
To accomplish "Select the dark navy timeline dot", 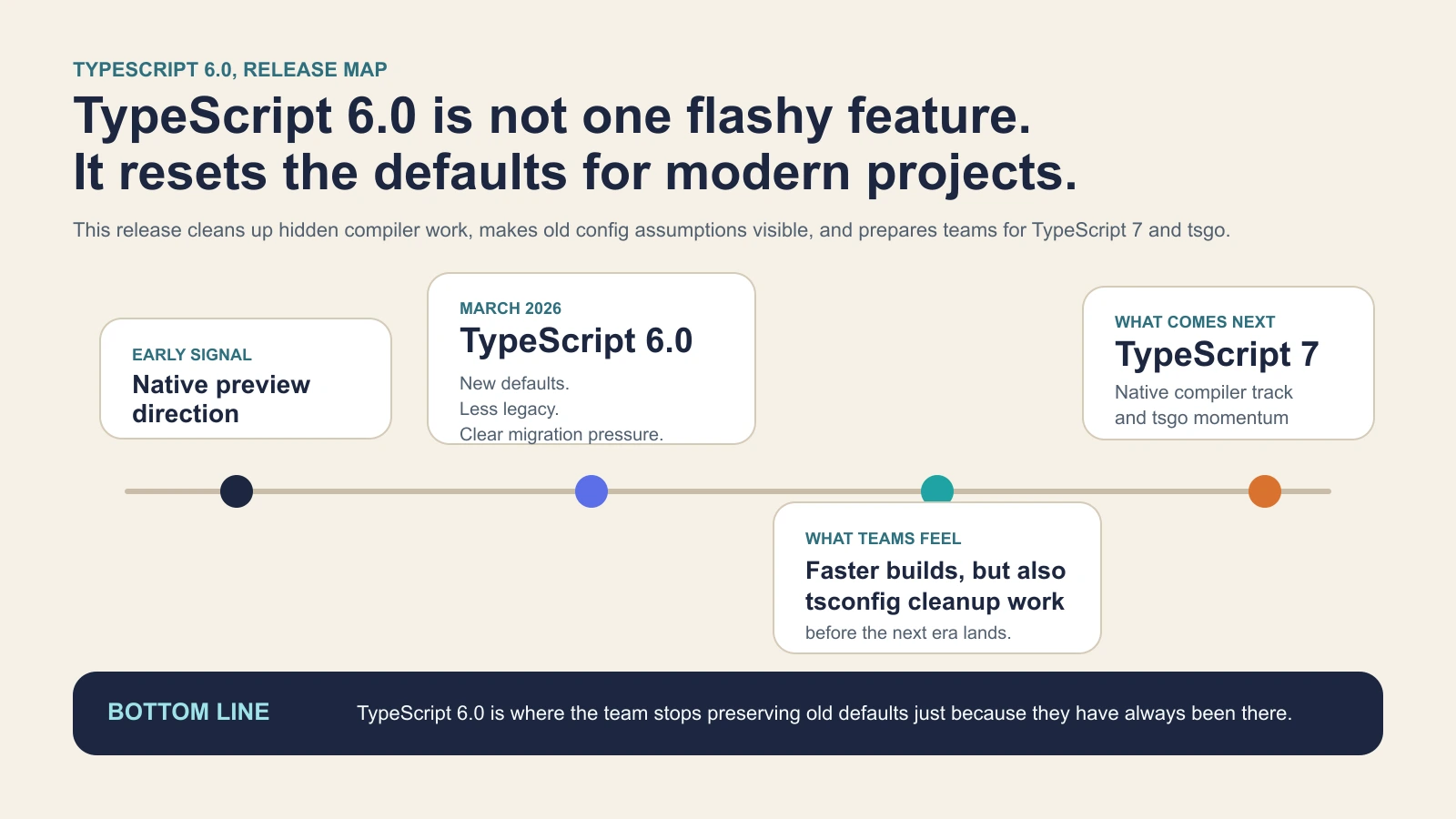I will (x=235, y=490).
